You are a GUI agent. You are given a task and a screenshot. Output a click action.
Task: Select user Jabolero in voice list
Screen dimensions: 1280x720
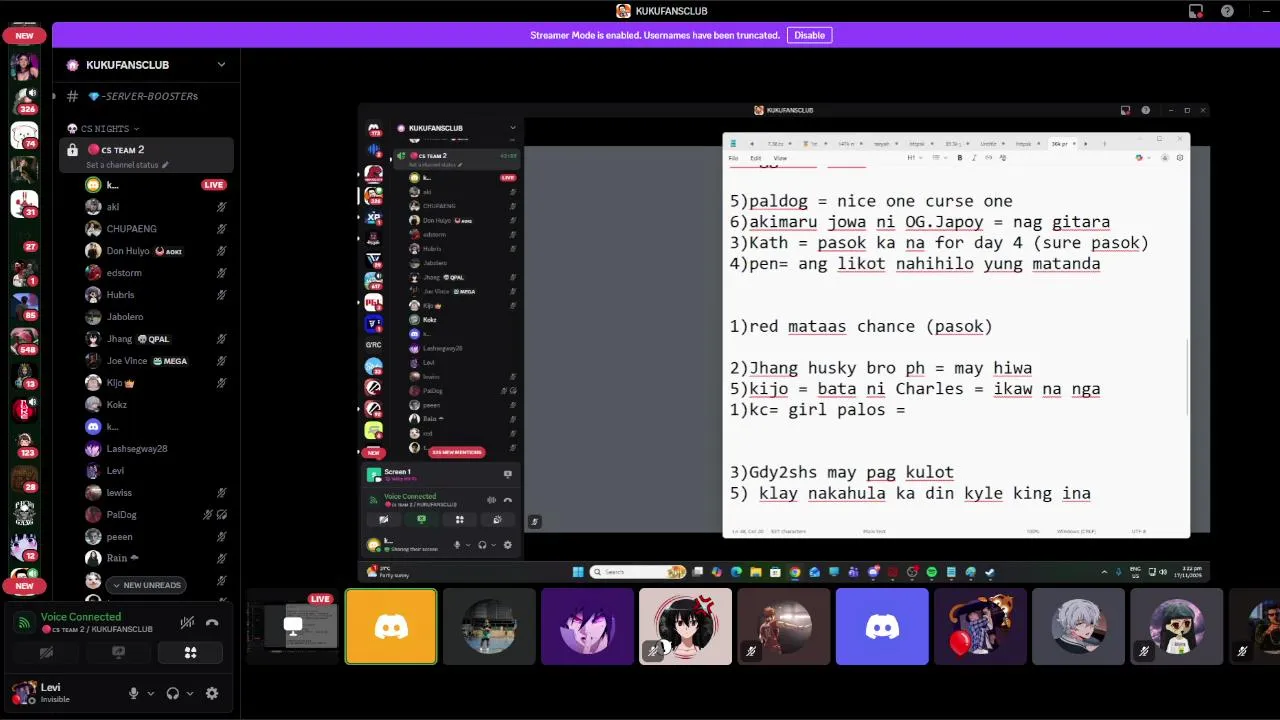click(156, 317)
